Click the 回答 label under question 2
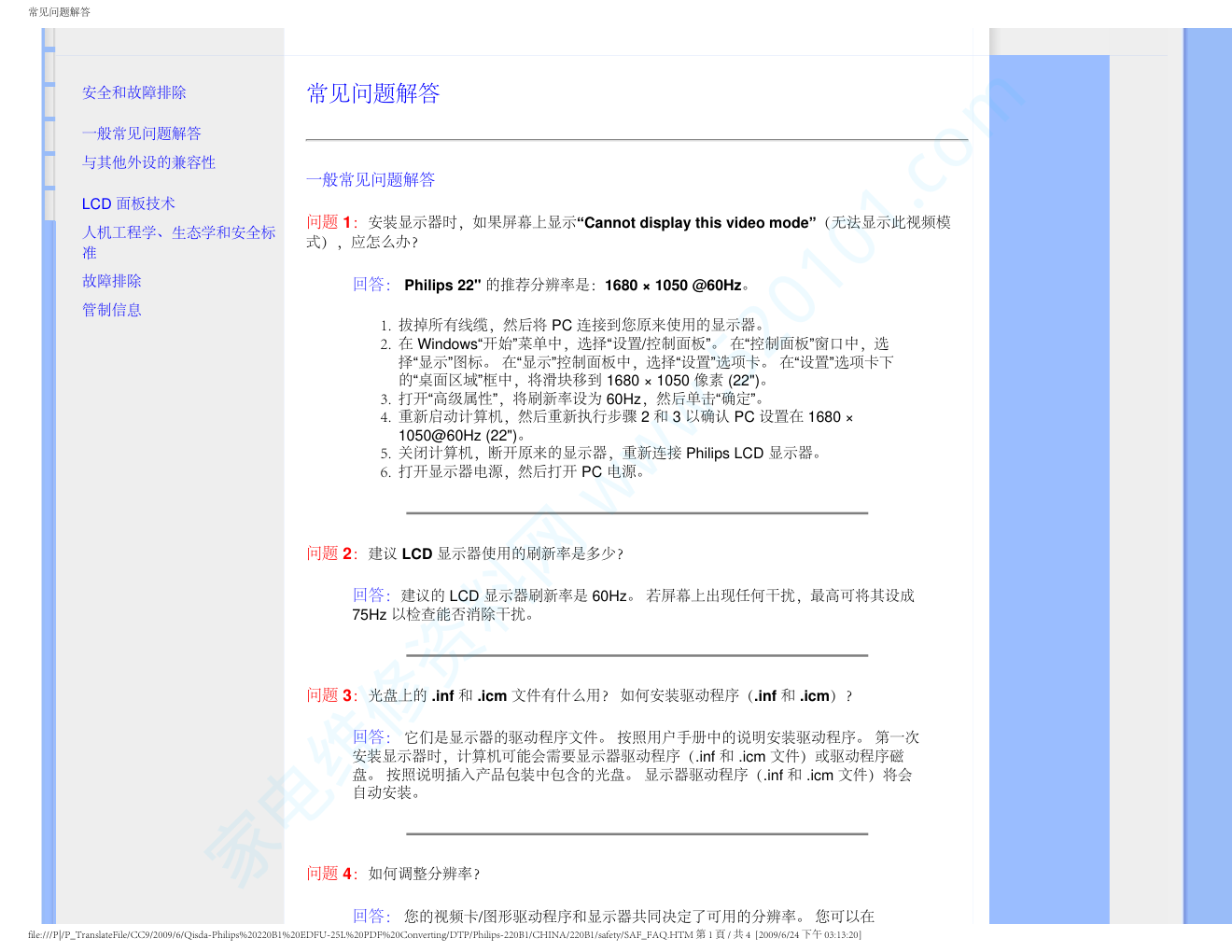This screenshot has height=952, width=1232. tap(371, 595)
